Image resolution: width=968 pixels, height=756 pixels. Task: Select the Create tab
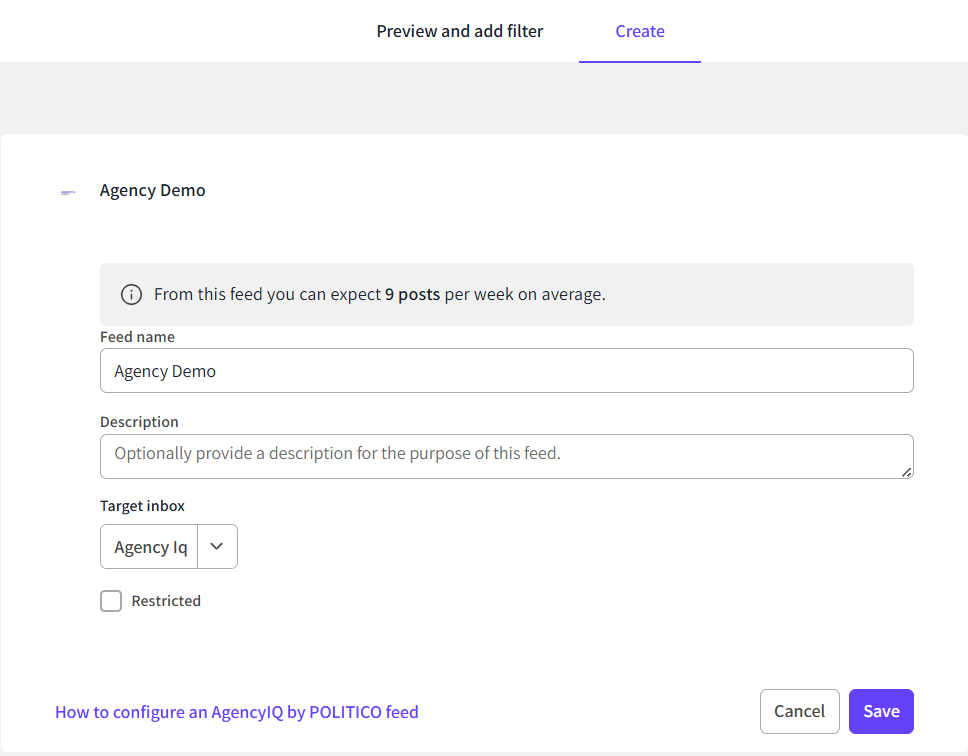click(x=640, y=31)
